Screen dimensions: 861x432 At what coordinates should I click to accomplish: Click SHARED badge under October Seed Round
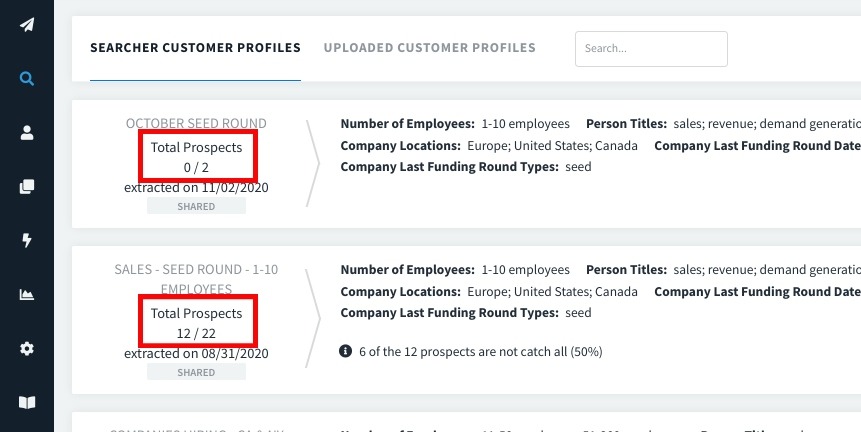tap(196, 206)
